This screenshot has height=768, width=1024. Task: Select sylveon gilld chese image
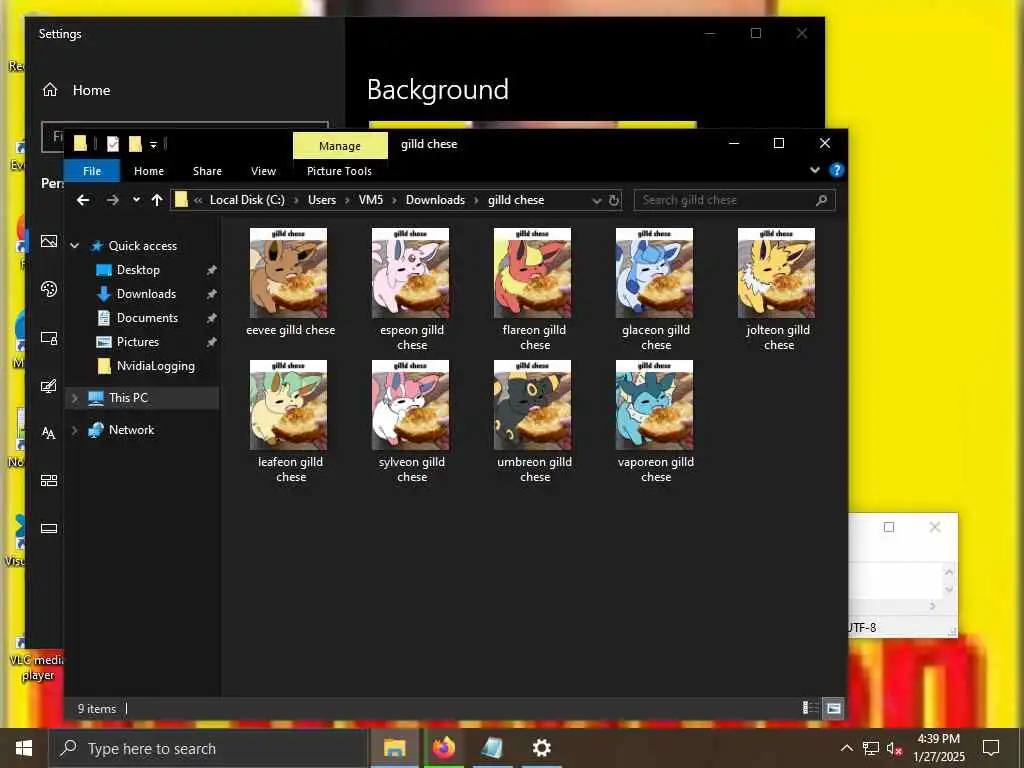click(x=411, y=421)
